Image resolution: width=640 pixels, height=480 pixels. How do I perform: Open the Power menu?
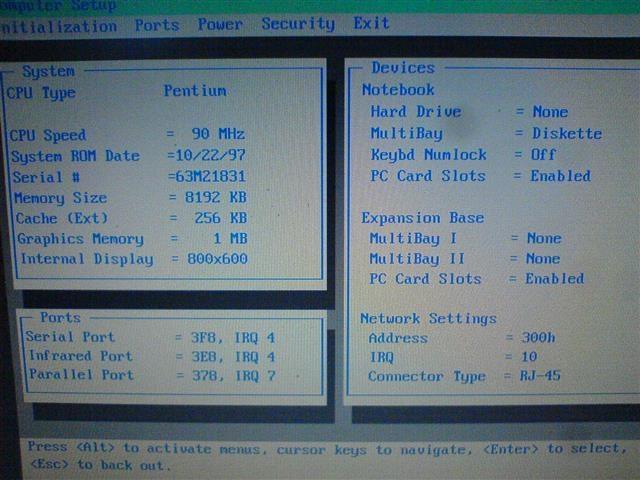click(220, 24)
